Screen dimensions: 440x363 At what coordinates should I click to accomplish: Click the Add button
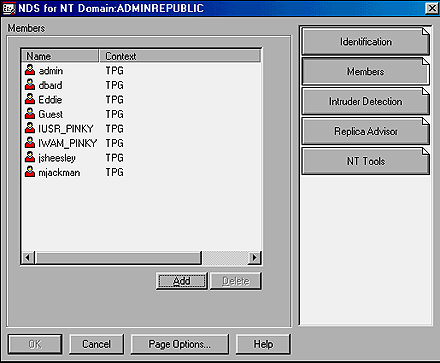point(182,281)
